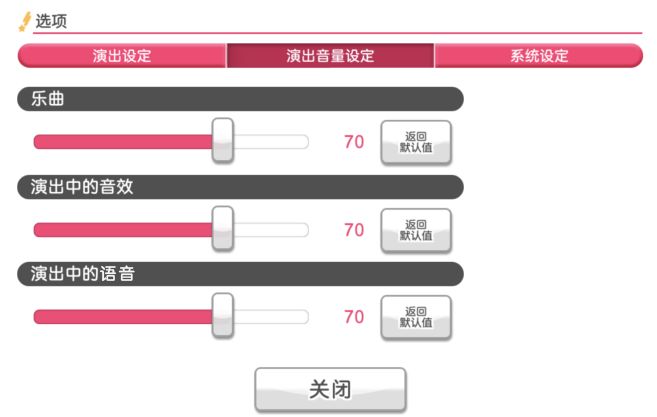Reset 乐曲 volume with 返回默认值
657x417 pixels.
(x=416, y=142)
